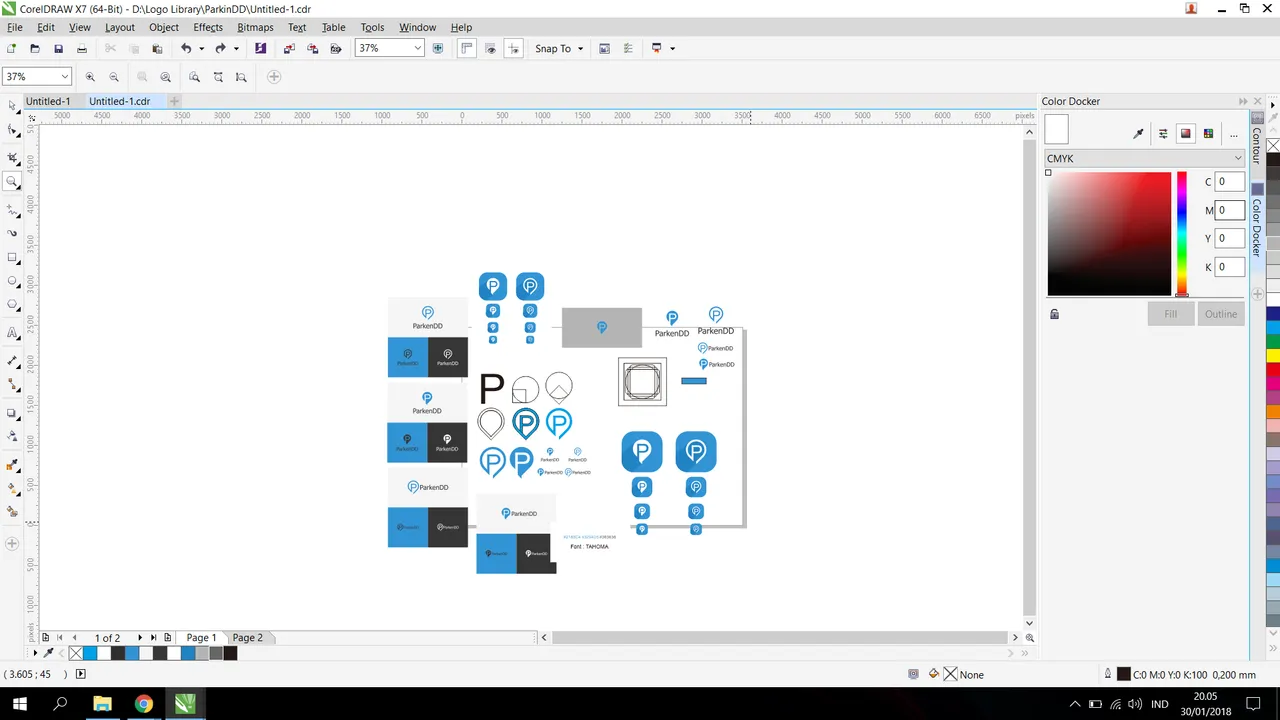Select the Parallel Dimension tool
This screenshot has height=720, width=1280.
click(12, 360)
